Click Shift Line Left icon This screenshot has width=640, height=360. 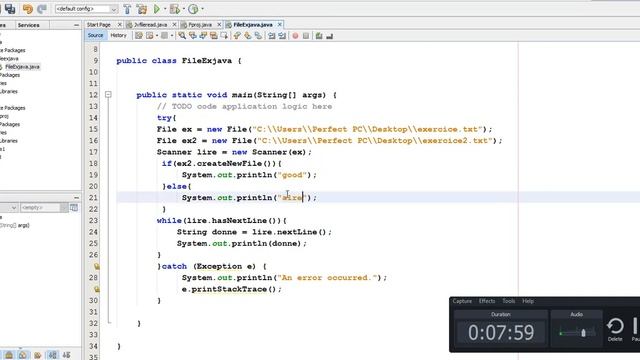271,36
